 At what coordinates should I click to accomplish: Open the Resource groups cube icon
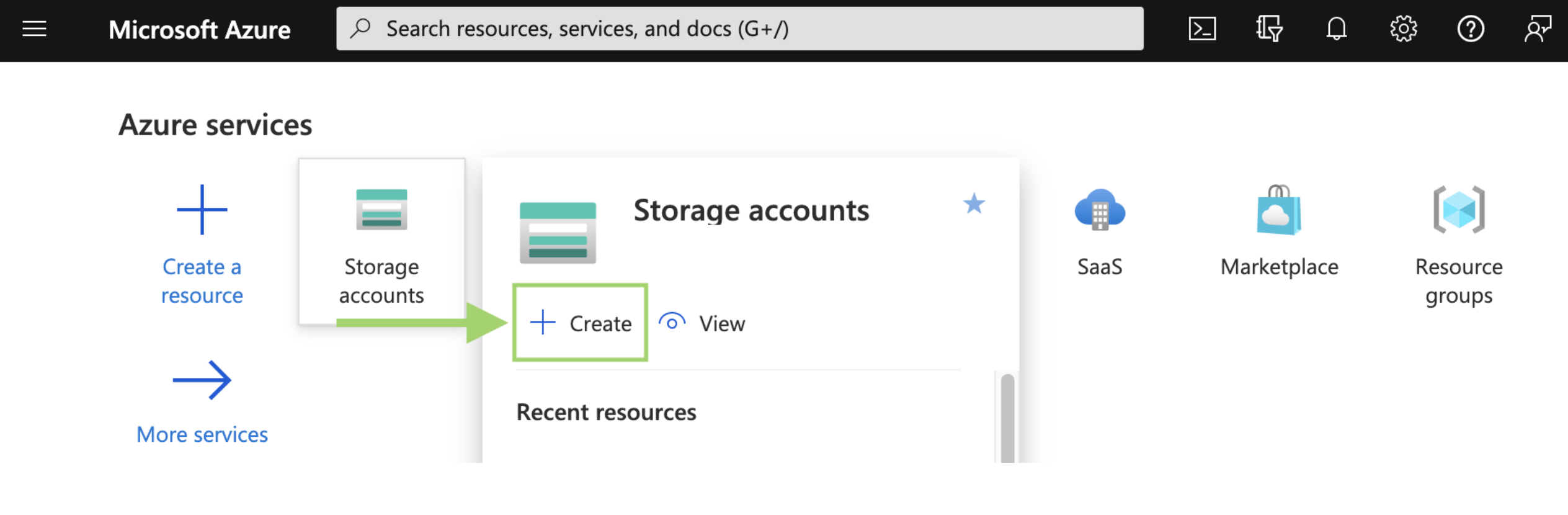(1459, 210)
